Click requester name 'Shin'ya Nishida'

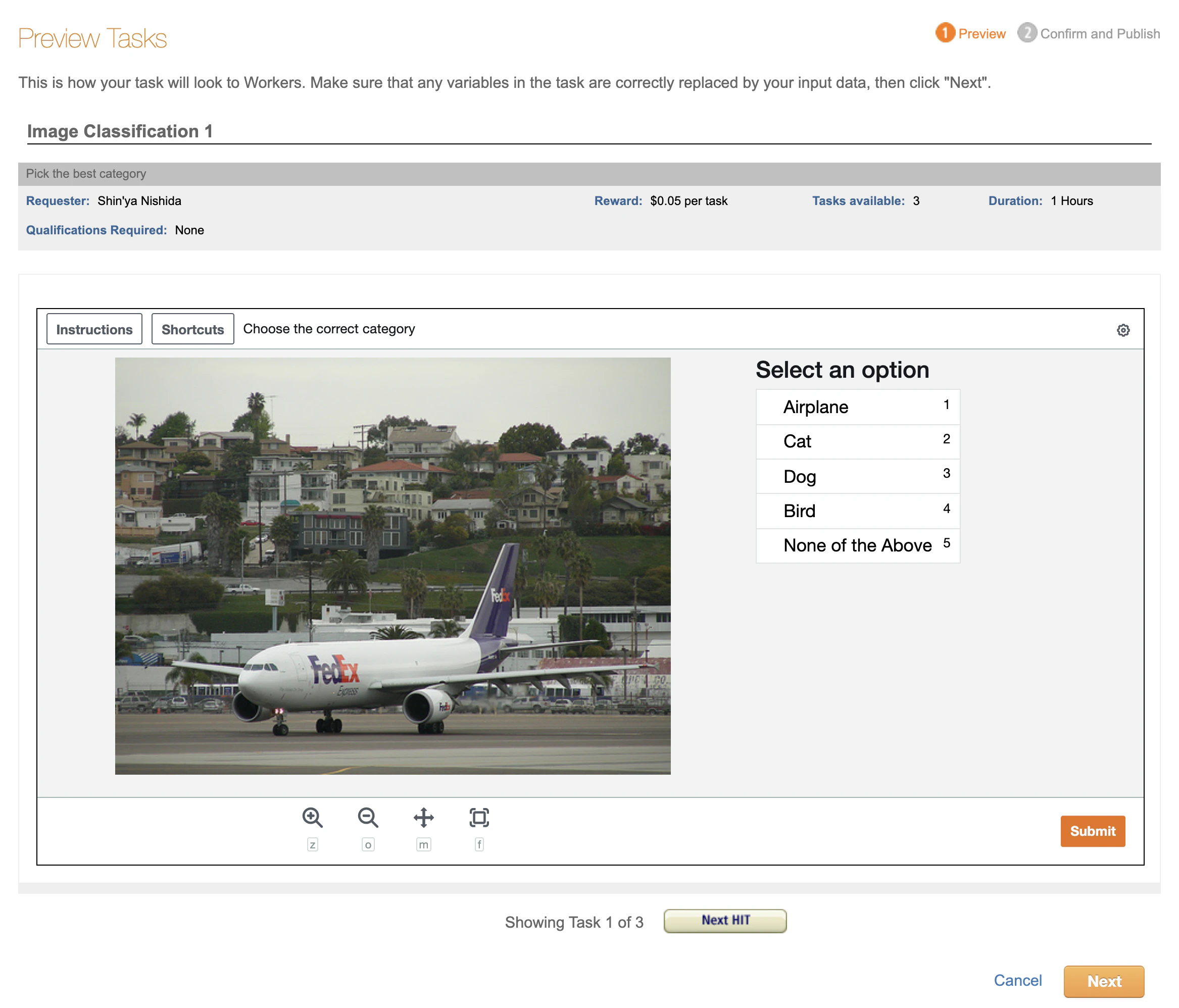[139, 201]
